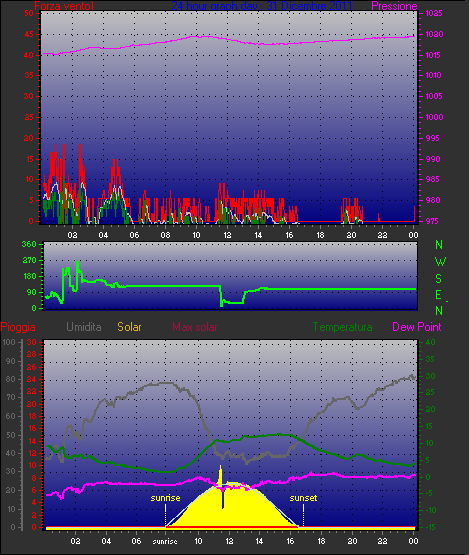Click the '985' pressure axis value

tap(432, 179)
